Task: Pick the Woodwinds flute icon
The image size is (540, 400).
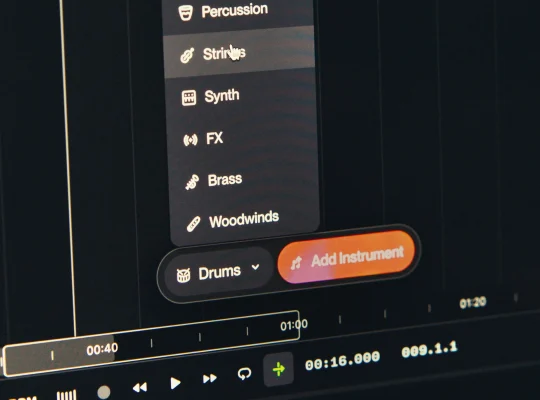Action: point(194,224)
